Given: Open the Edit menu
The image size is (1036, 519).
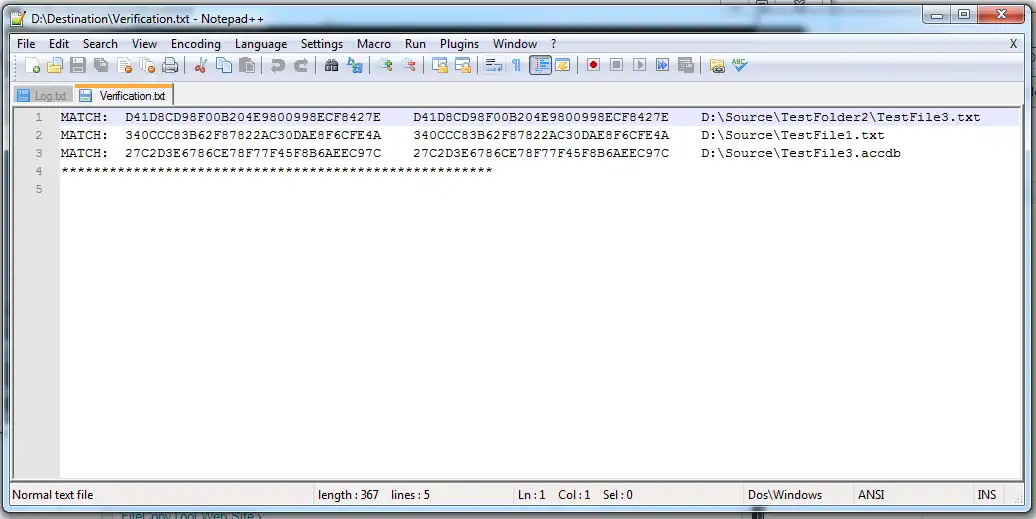Looking at the screenshot, I should 59,44.
